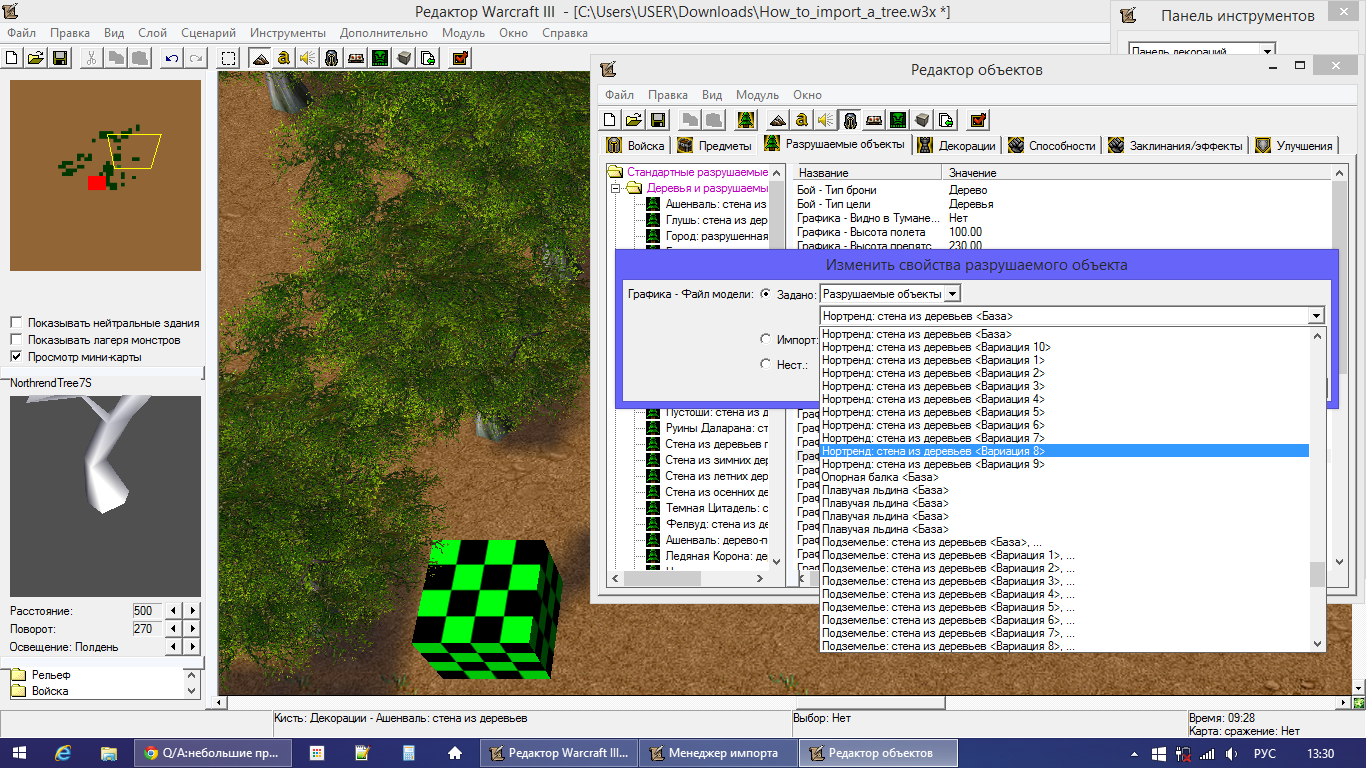
Task: Open Сценарий menu in main window
Action: coord(208,33)
